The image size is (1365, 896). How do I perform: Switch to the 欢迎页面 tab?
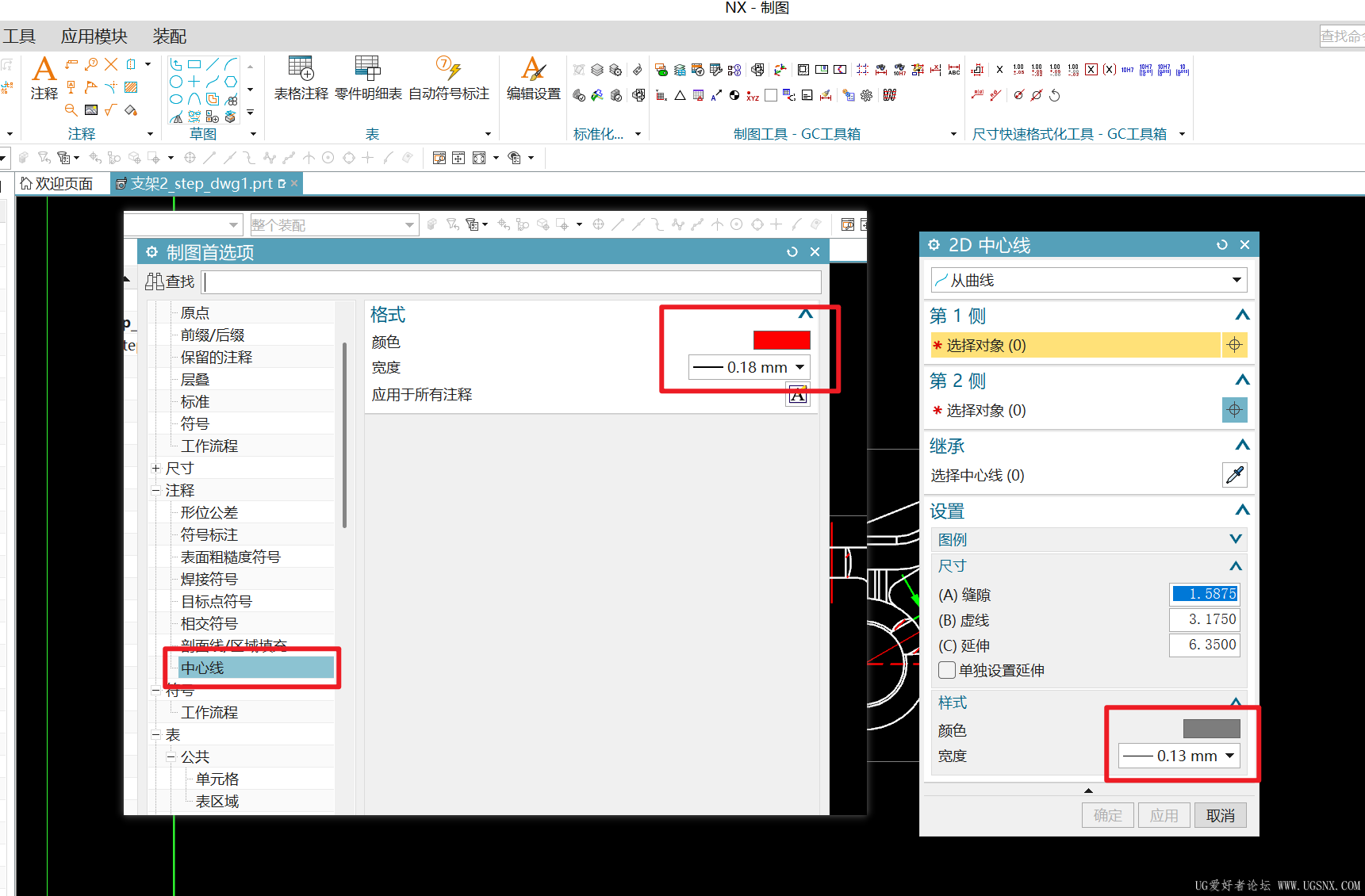pyautogui.click(x=56, y=184)
